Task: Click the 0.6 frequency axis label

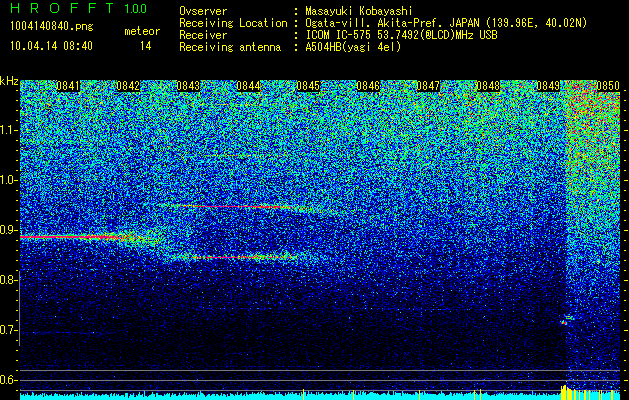Action: coord(8,380)
